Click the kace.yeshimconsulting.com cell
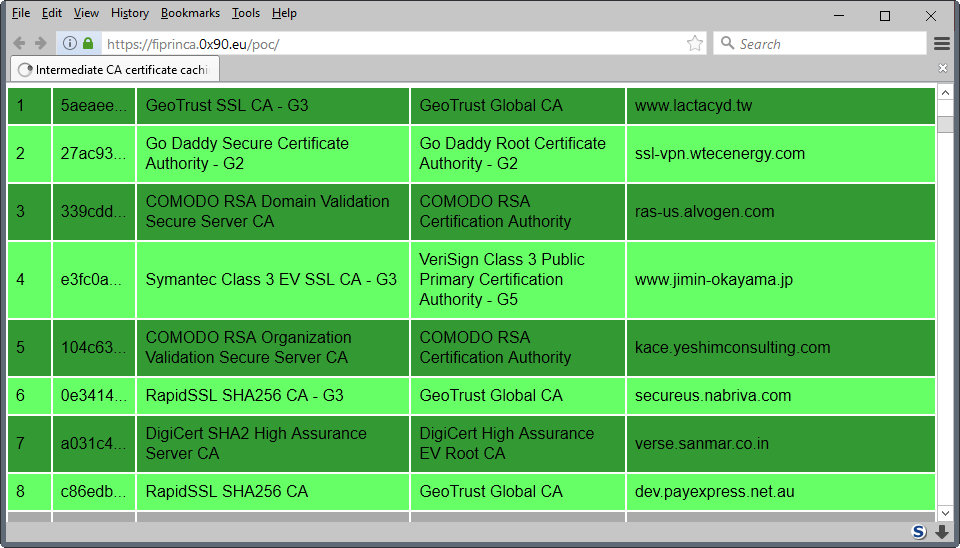Viewport: 960px width, 548px height. (781, 348)
